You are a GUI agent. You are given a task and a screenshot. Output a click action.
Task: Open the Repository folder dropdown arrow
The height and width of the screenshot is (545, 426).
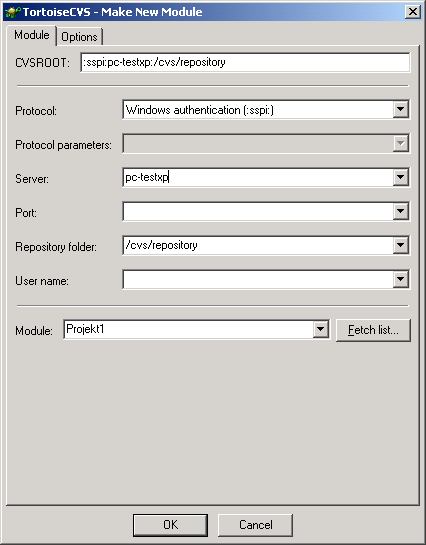click(401, 245)
